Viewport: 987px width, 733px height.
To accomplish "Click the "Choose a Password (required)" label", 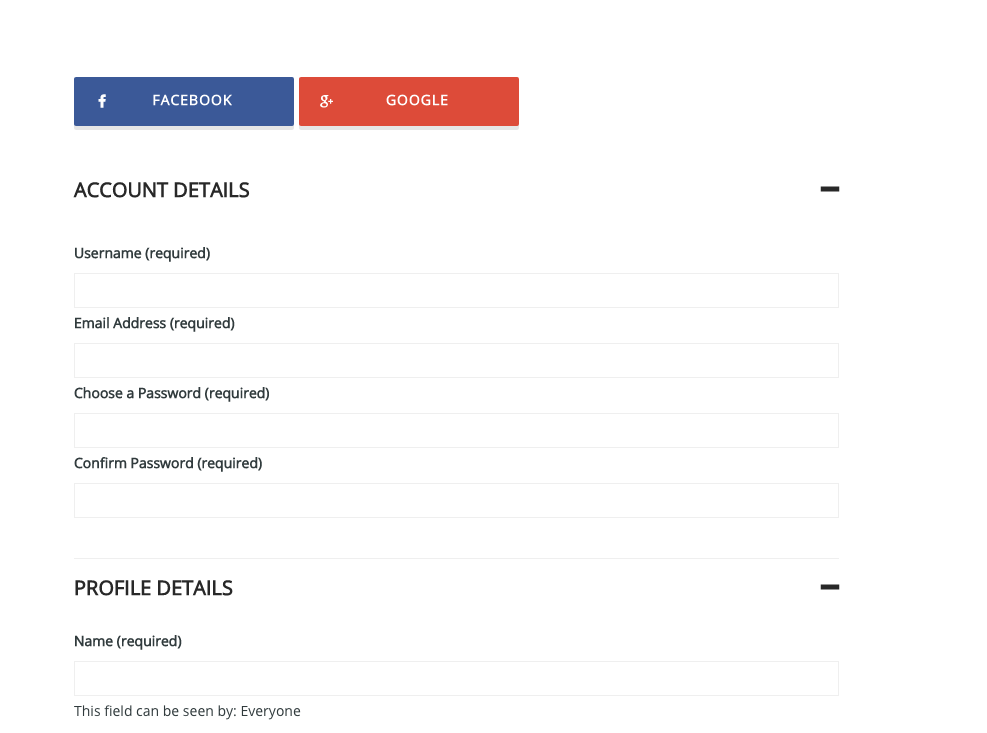I will [x=172, y=394].
